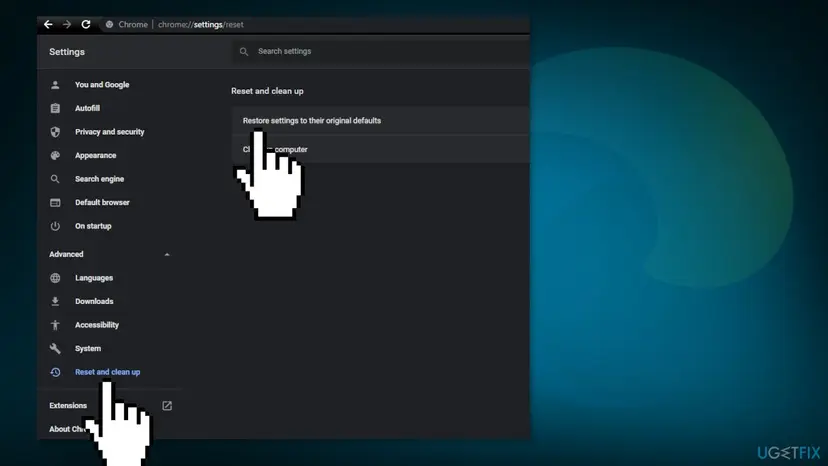The image size is (828, 466).
Task: Click the On startup power icon
Action: 55,226
